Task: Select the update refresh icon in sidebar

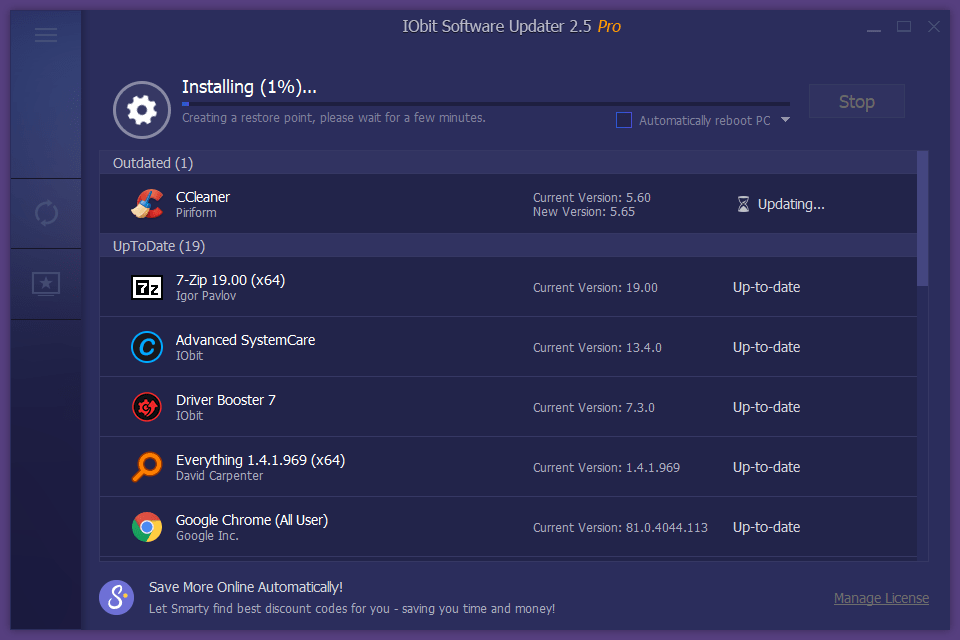Action: (45, 213)
